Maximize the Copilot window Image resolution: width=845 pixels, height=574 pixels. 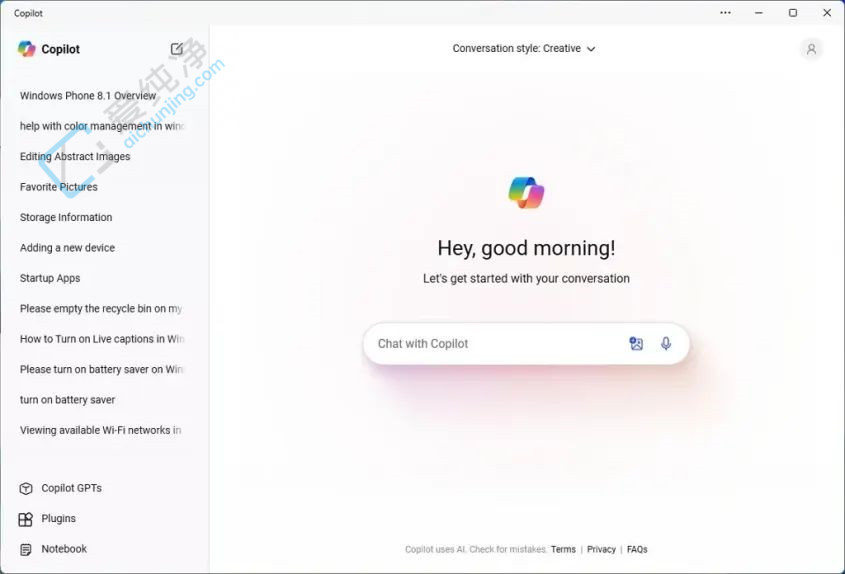793,12
